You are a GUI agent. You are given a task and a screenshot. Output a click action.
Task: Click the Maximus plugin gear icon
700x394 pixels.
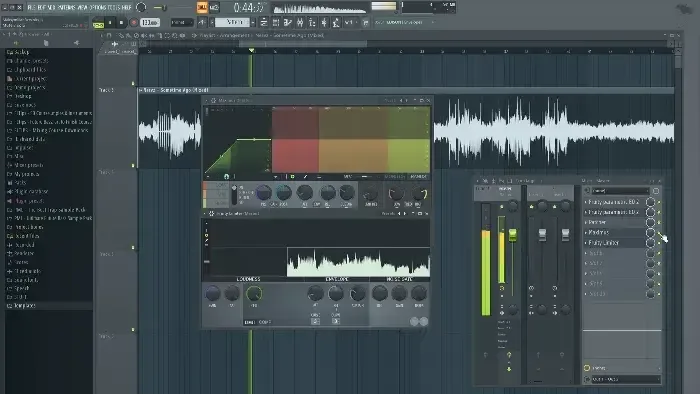point(213,100)
